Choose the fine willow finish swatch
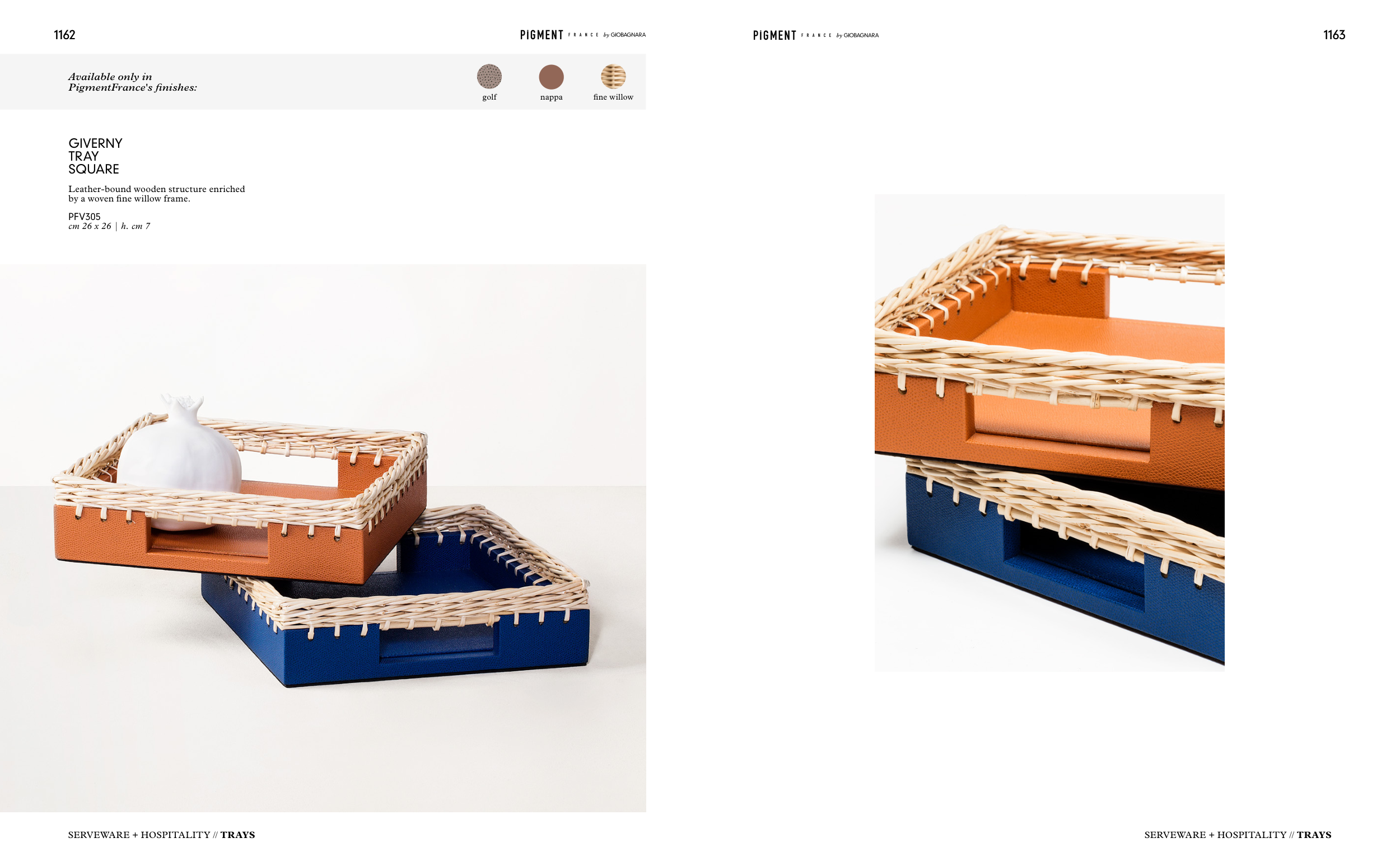The height and width of the screenshot is (866, 1400). (x=613, y=76)
